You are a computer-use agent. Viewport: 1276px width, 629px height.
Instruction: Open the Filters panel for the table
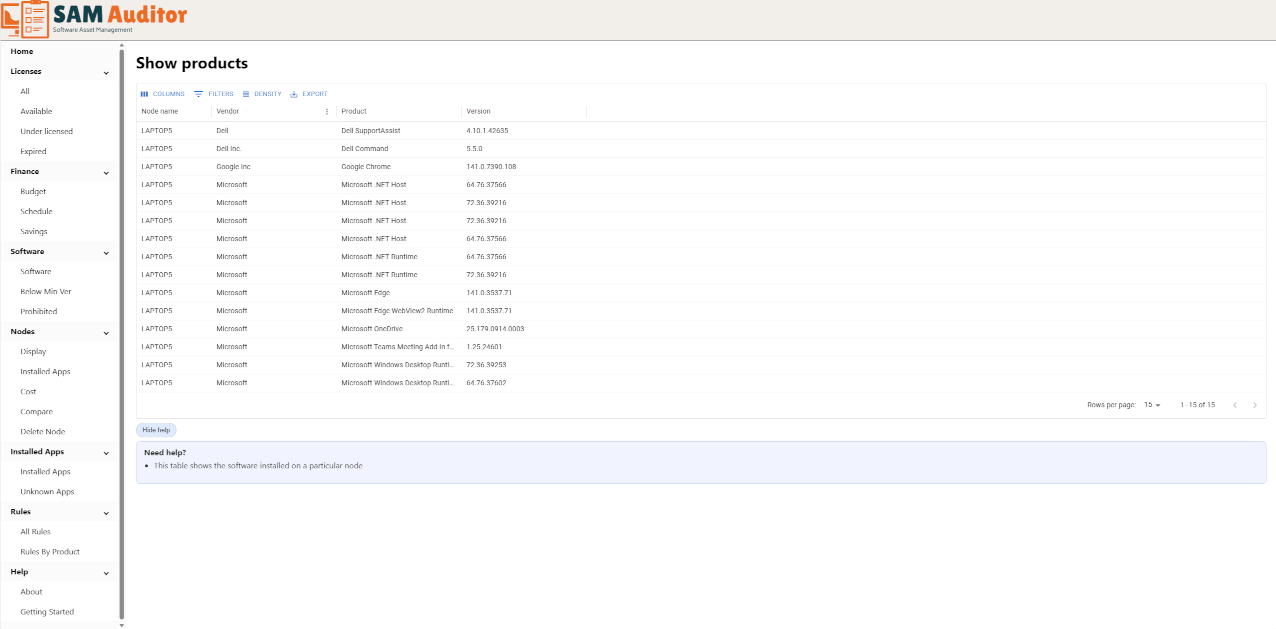tap(213, 94)
